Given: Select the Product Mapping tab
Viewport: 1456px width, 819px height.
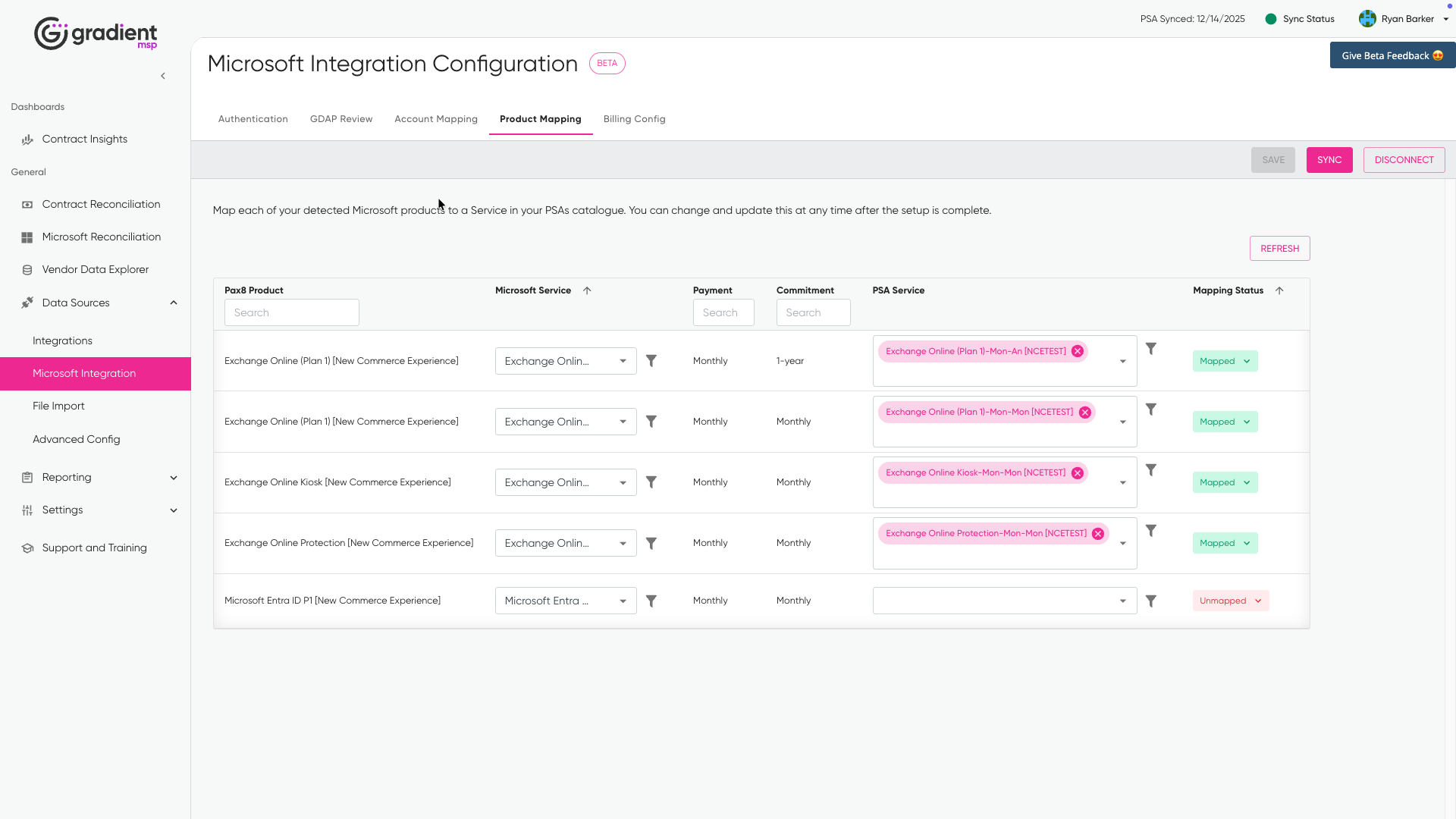Looking at the screenshot, I should click(x=541, y=119).
